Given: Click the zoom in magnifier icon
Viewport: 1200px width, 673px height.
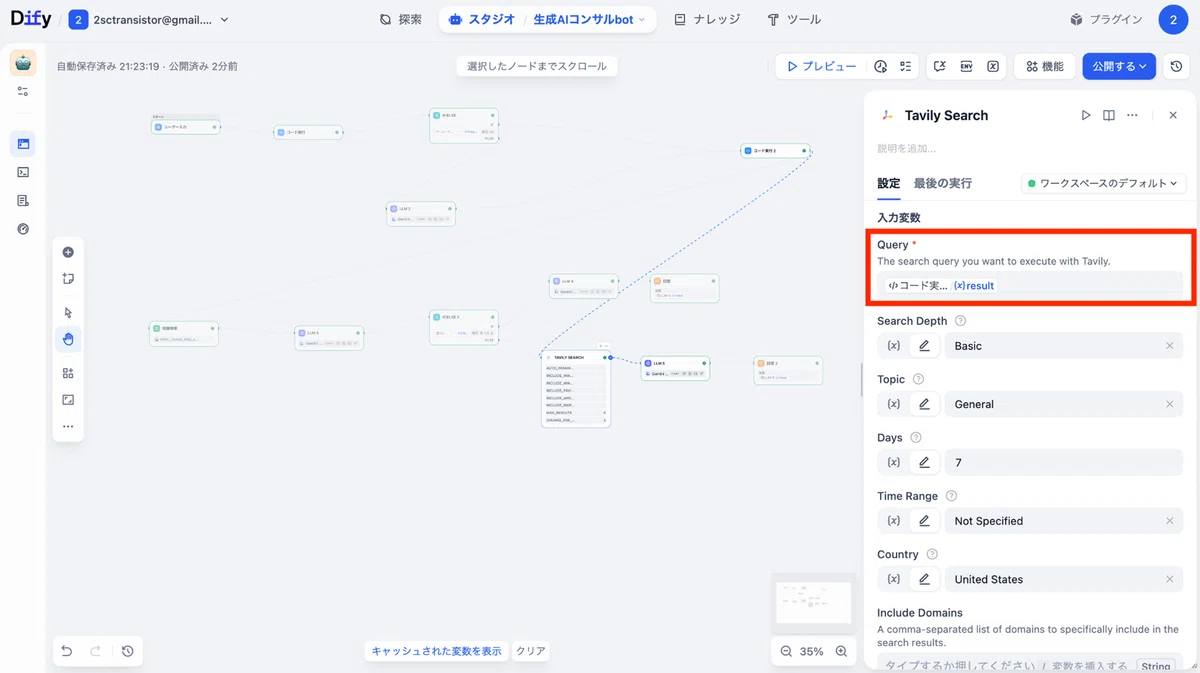Looking at the screenshot, I should (841, 651).
